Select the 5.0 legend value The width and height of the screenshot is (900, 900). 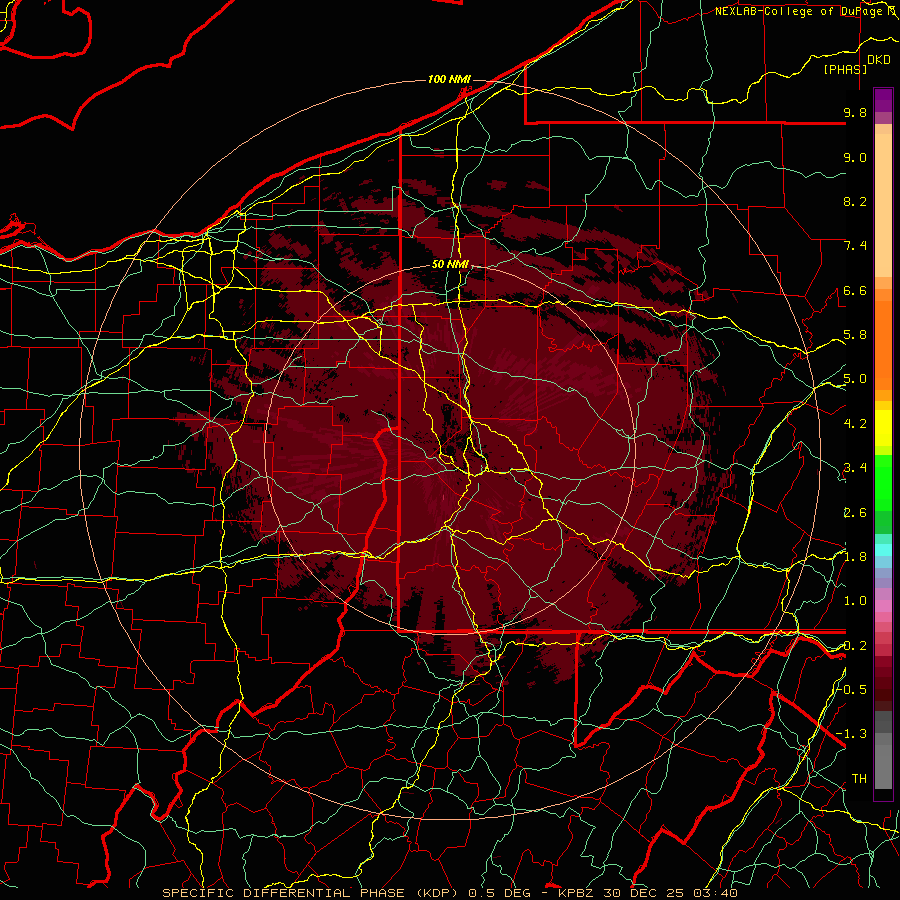(855, 379)
